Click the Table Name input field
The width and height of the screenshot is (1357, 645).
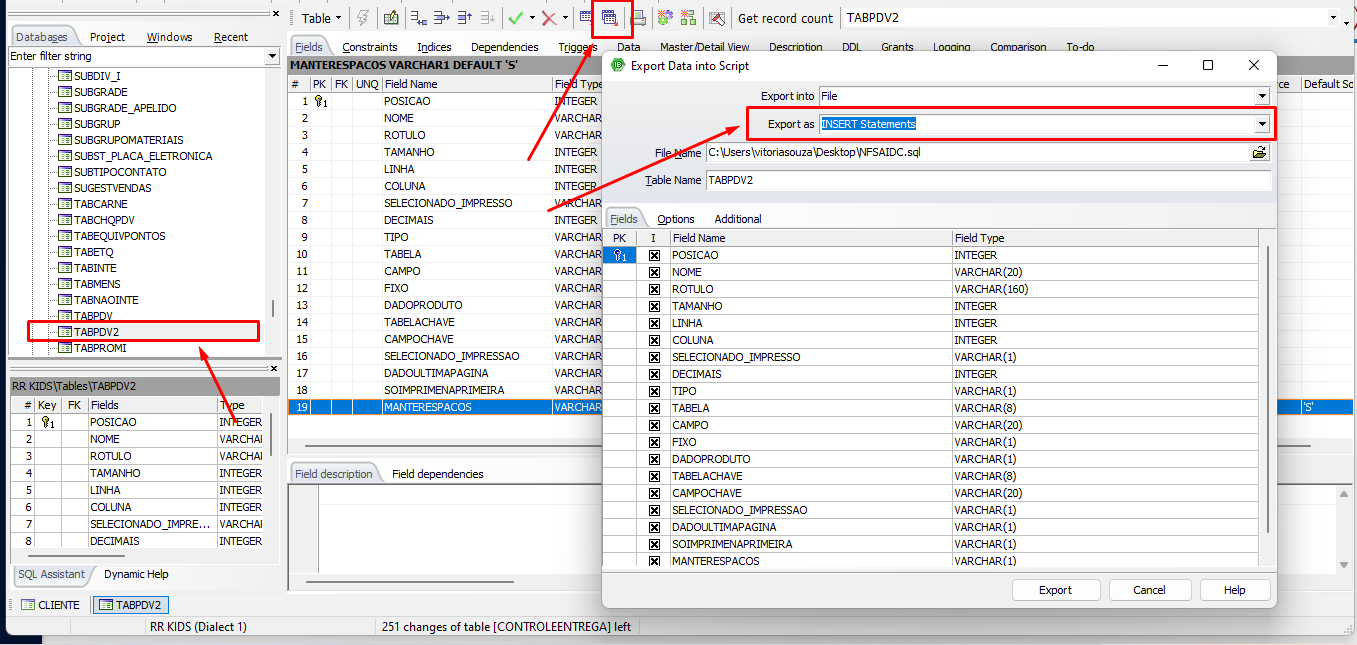click(x=988, y=180)
